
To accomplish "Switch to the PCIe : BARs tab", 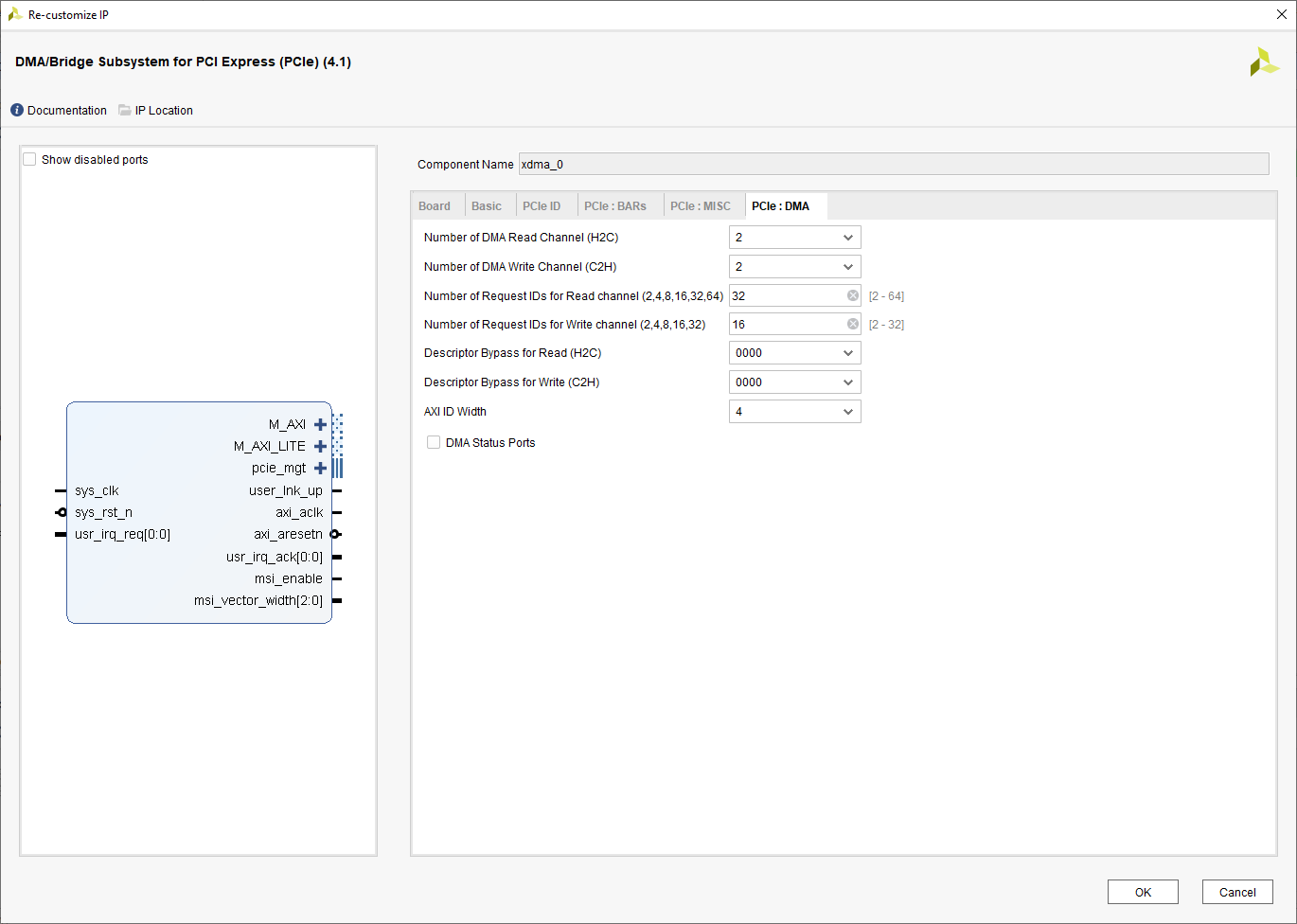I will [x=614, y=206].
